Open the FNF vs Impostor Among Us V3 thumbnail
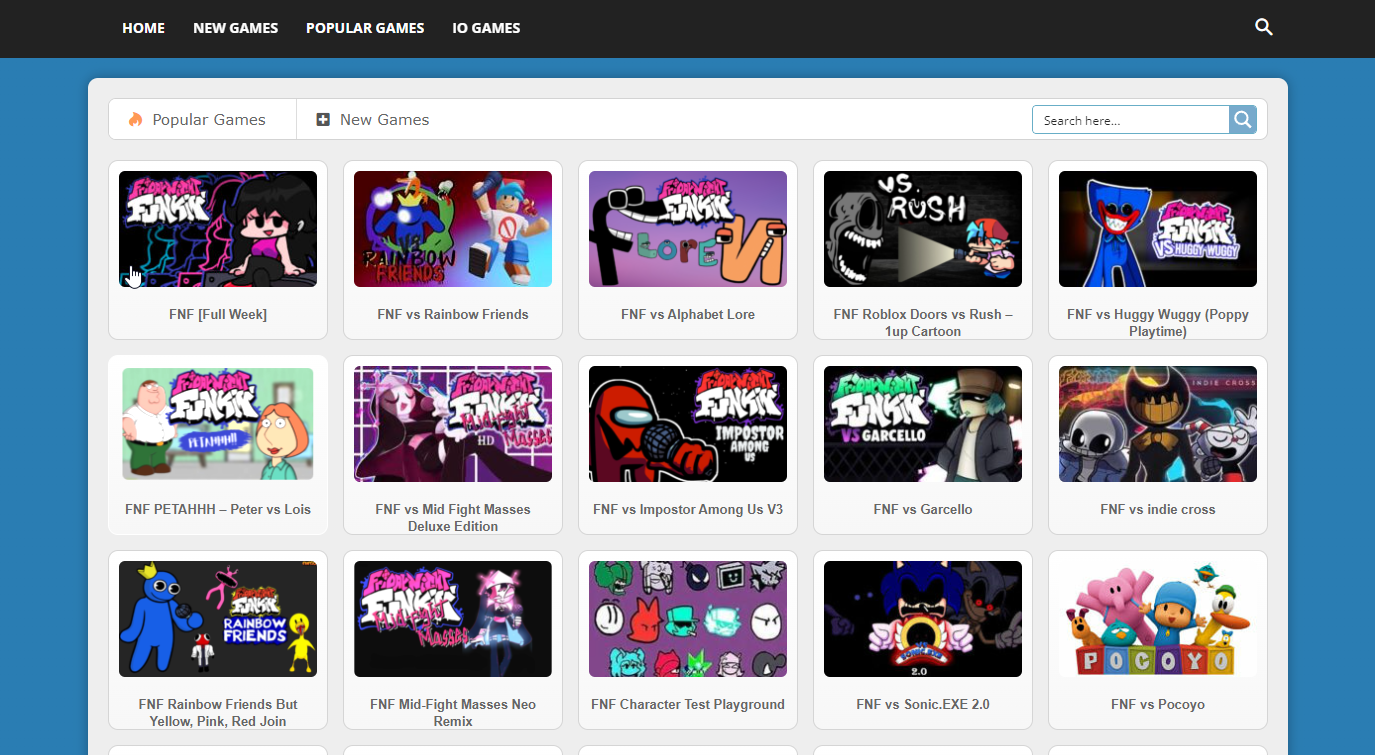The image size is (1375, 755). pyautogui.click(x=688, y=424)
